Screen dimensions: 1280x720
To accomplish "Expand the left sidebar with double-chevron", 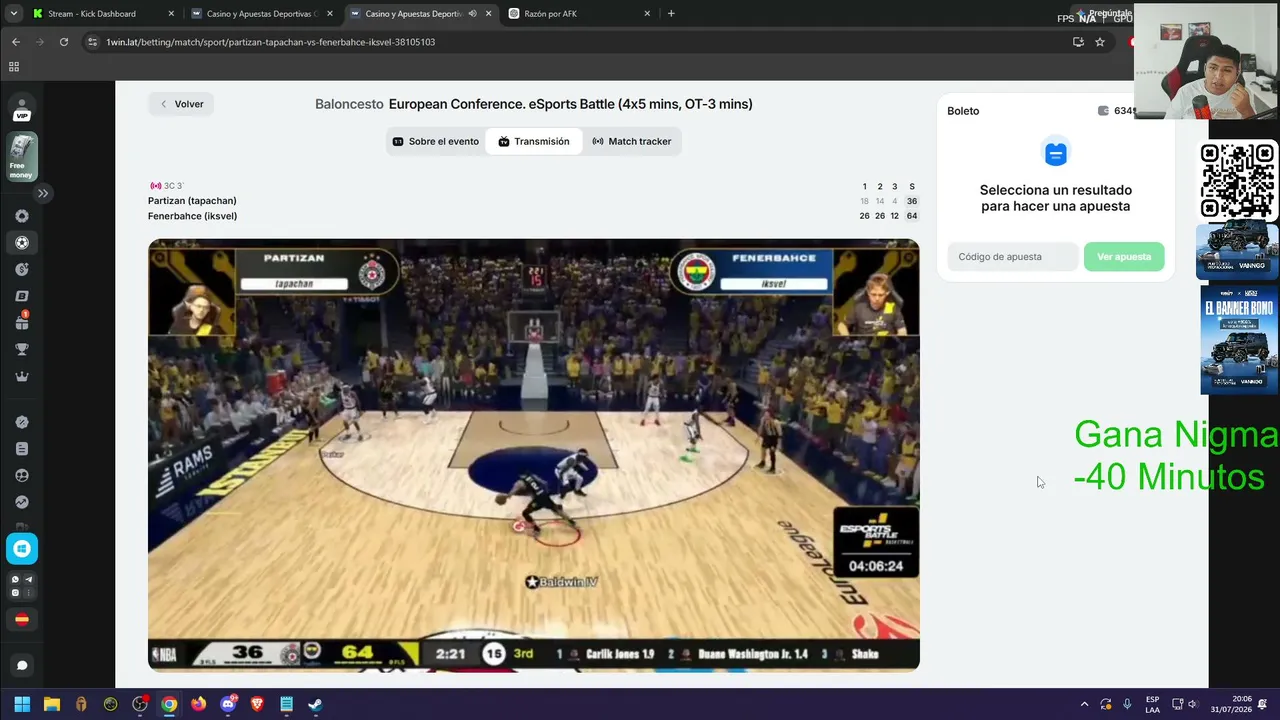I will pyautogui.click(x=43, y=193).
